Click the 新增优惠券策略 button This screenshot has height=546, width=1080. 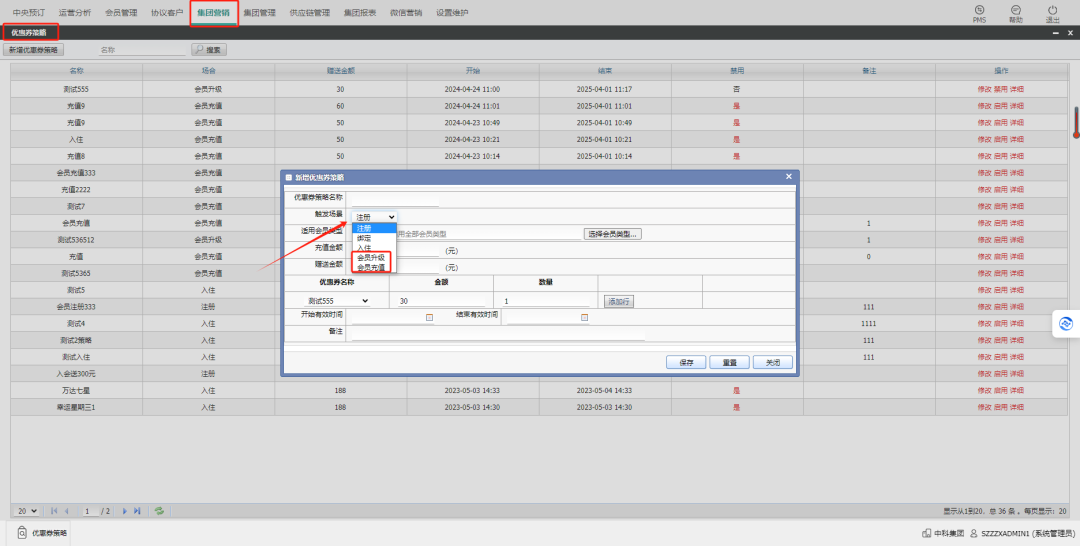point(33,50)
